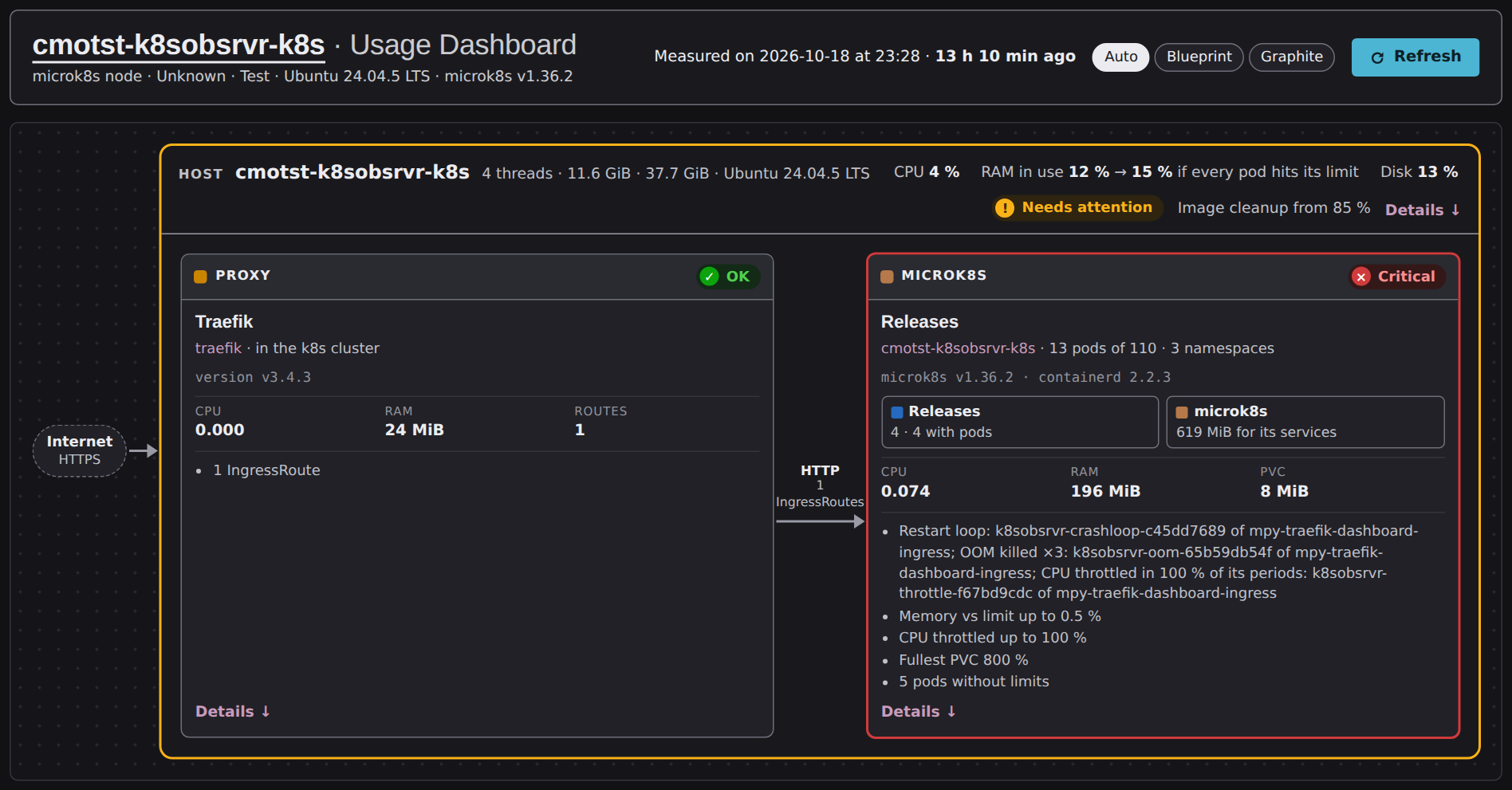The image size is (1512, 790).
Task: Click the version v3.4.3 text
Action: click(253, 377)
